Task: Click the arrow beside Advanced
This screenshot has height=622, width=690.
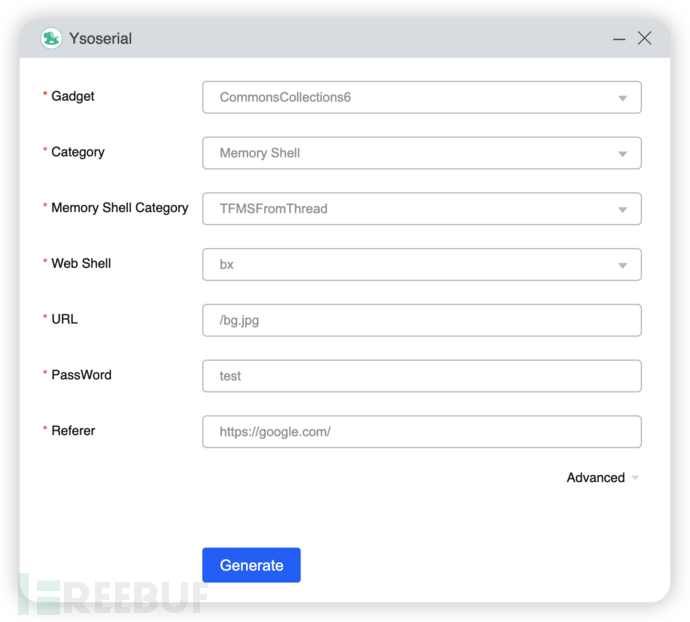Action: [x=635, y=478]
